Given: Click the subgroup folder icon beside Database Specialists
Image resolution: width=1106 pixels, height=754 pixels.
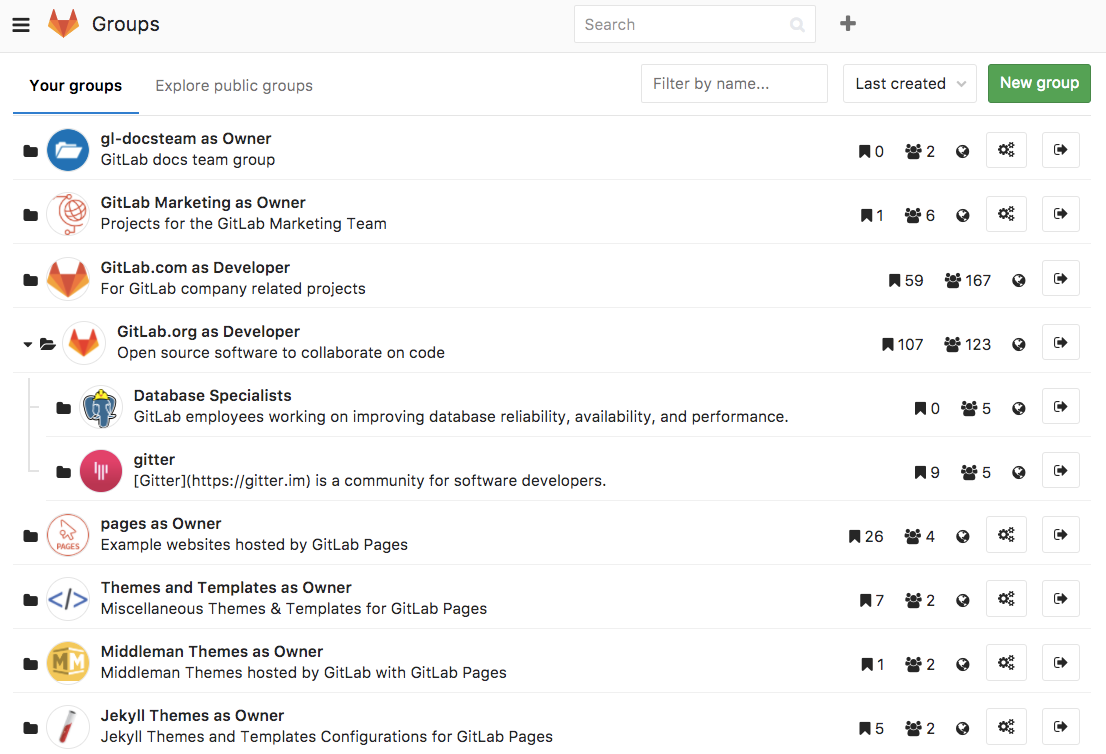Looking at the screenshot, I should pos(63,406).
